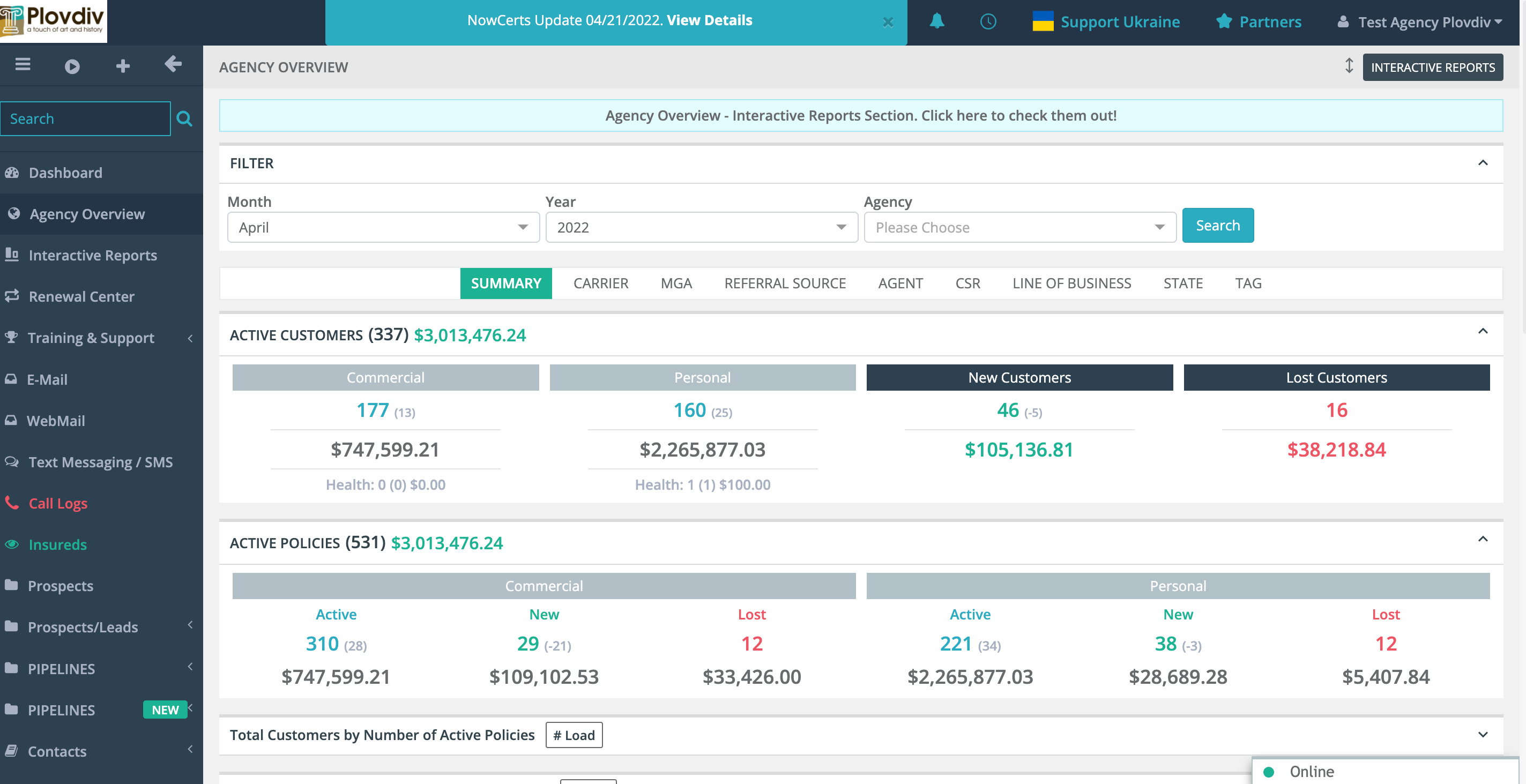Image resolution: width=1526 pixels, height=784 pixels.
Task: Click the Search button
Action: (1217, 225)
